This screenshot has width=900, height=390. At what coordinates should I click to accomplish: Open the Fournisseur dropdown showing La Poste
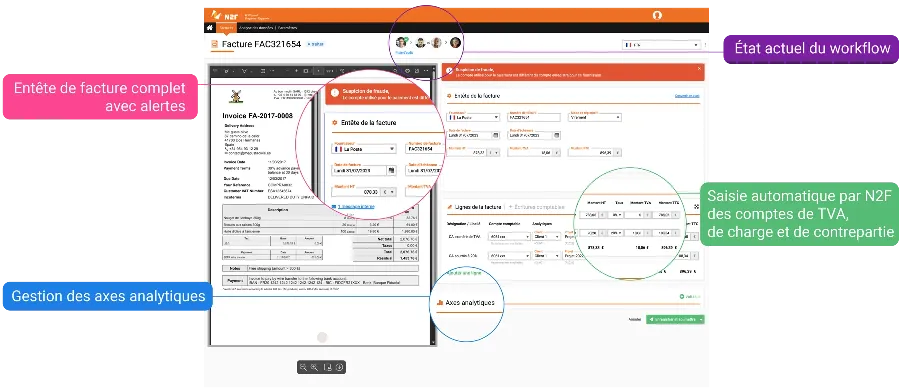[473, 117]
